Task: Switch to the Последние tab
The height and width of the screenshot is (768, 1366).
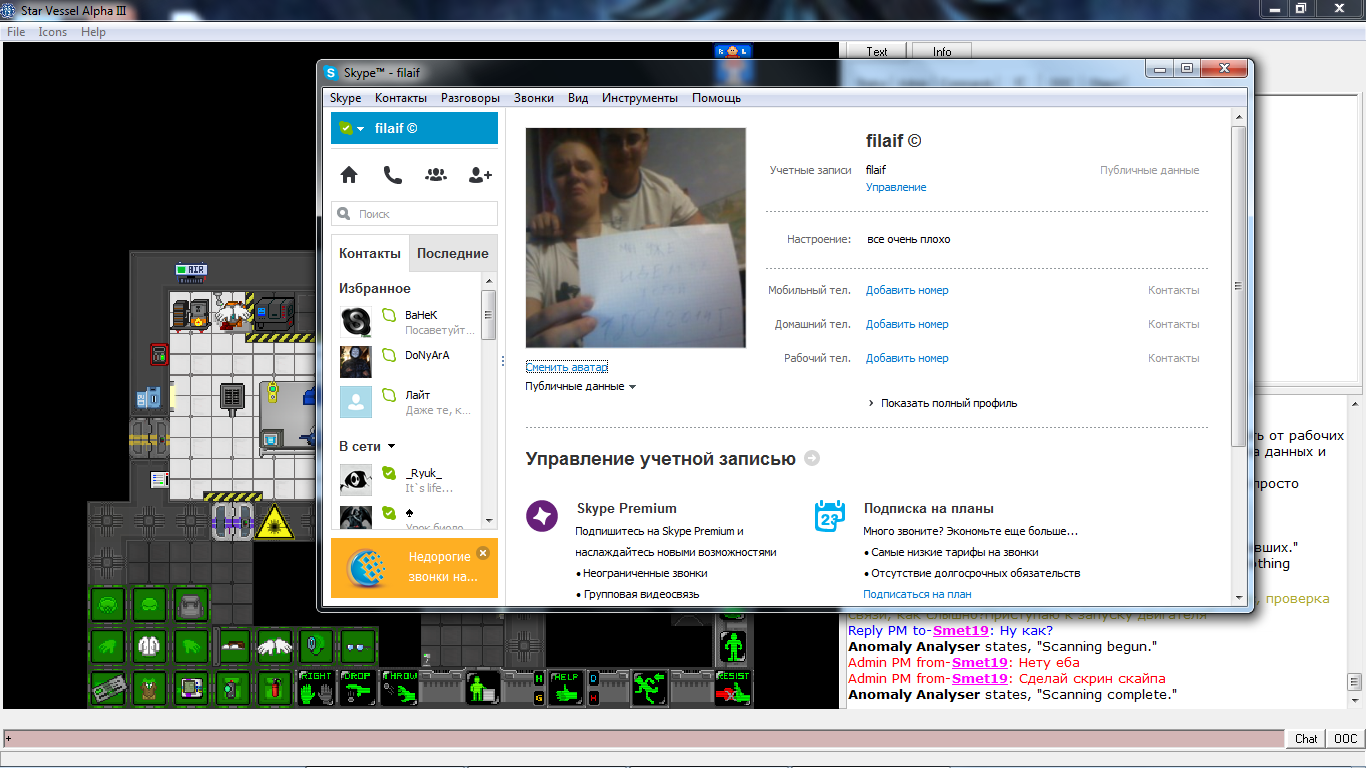Action: tap(453, 253)
